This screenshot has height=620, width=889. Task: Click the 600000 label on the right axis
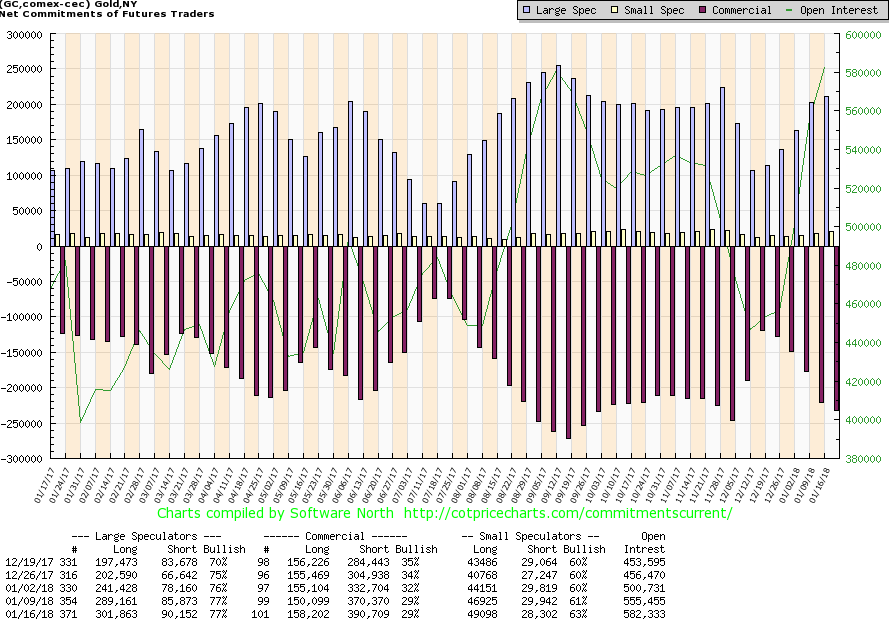pyautogui.click(x=864, y=34)
